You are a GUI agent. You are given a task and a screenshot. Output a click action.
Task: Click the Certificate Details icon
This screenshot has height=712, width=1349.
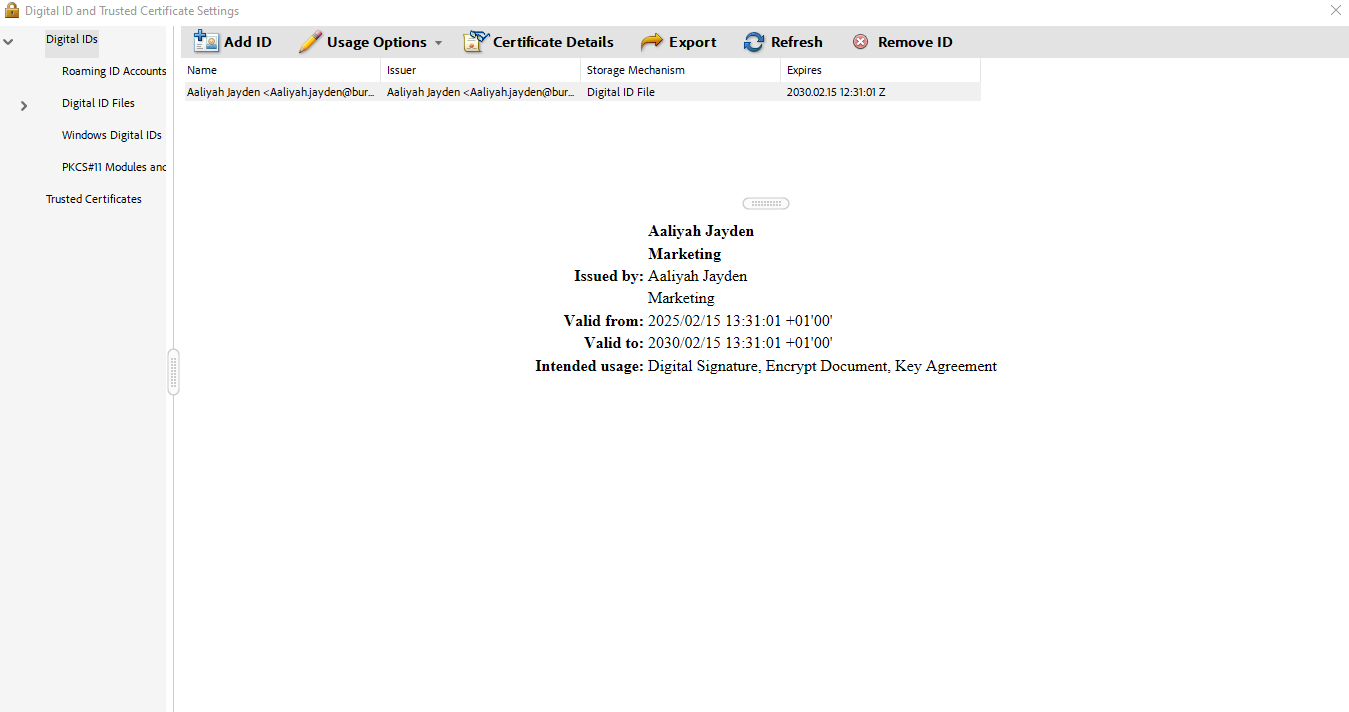[475, 41]
